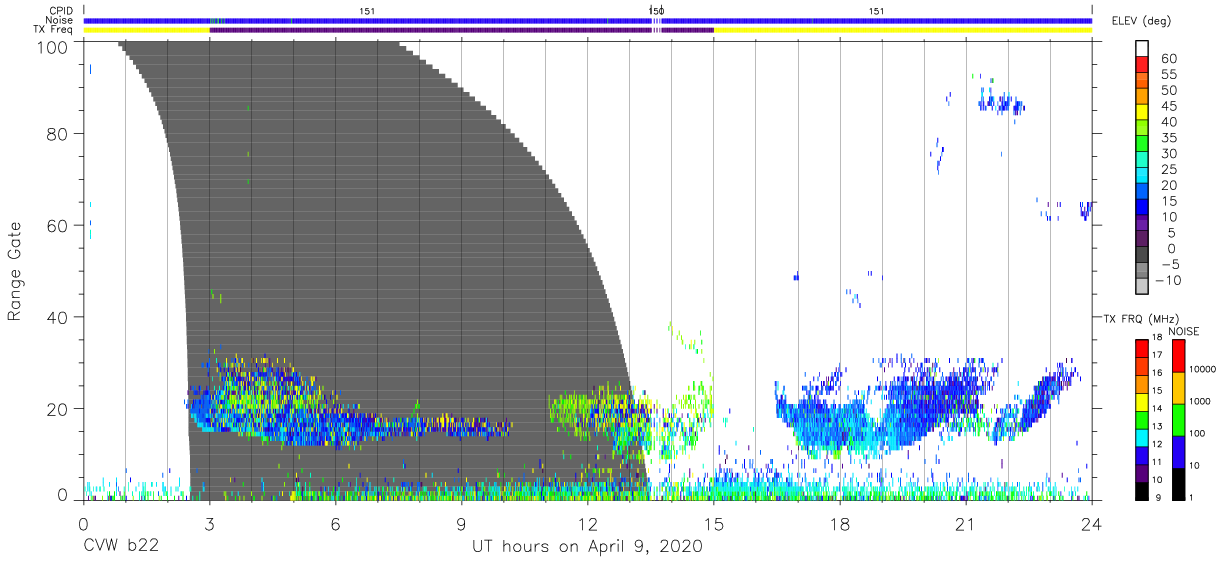Image resolution: width=1228 pixels, height=567 pixels.
Task: Pick the cyan 20–25 segment of the ELEV bar
Action: 1143,175
